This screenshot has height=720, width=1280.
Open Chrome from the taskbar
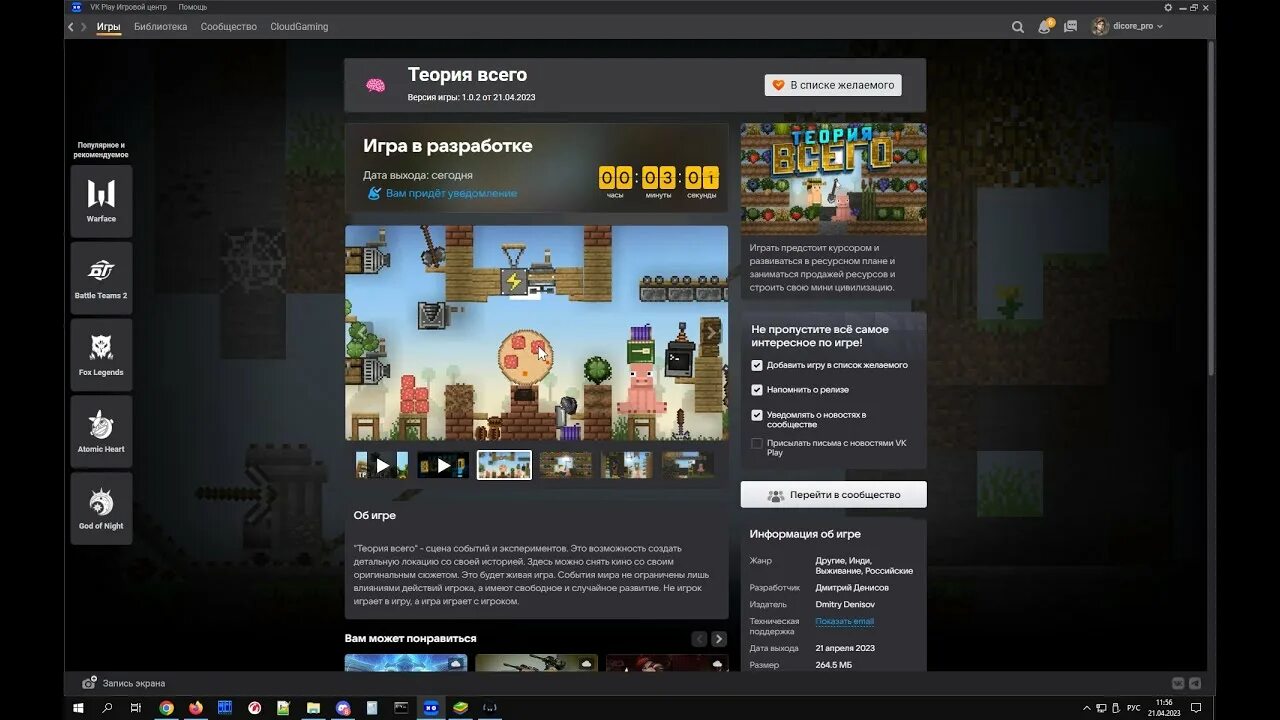coord(166,708)
